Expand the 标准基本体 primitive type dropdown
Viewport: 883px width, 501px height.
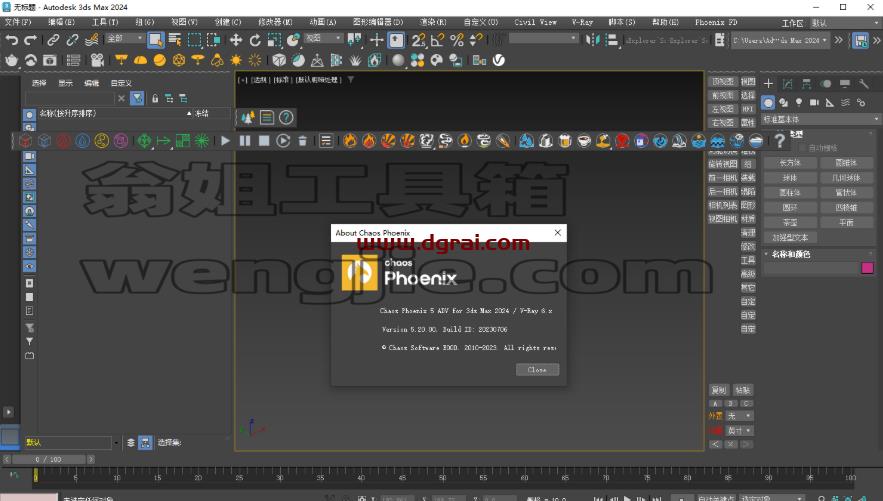[x=820, y=119]
